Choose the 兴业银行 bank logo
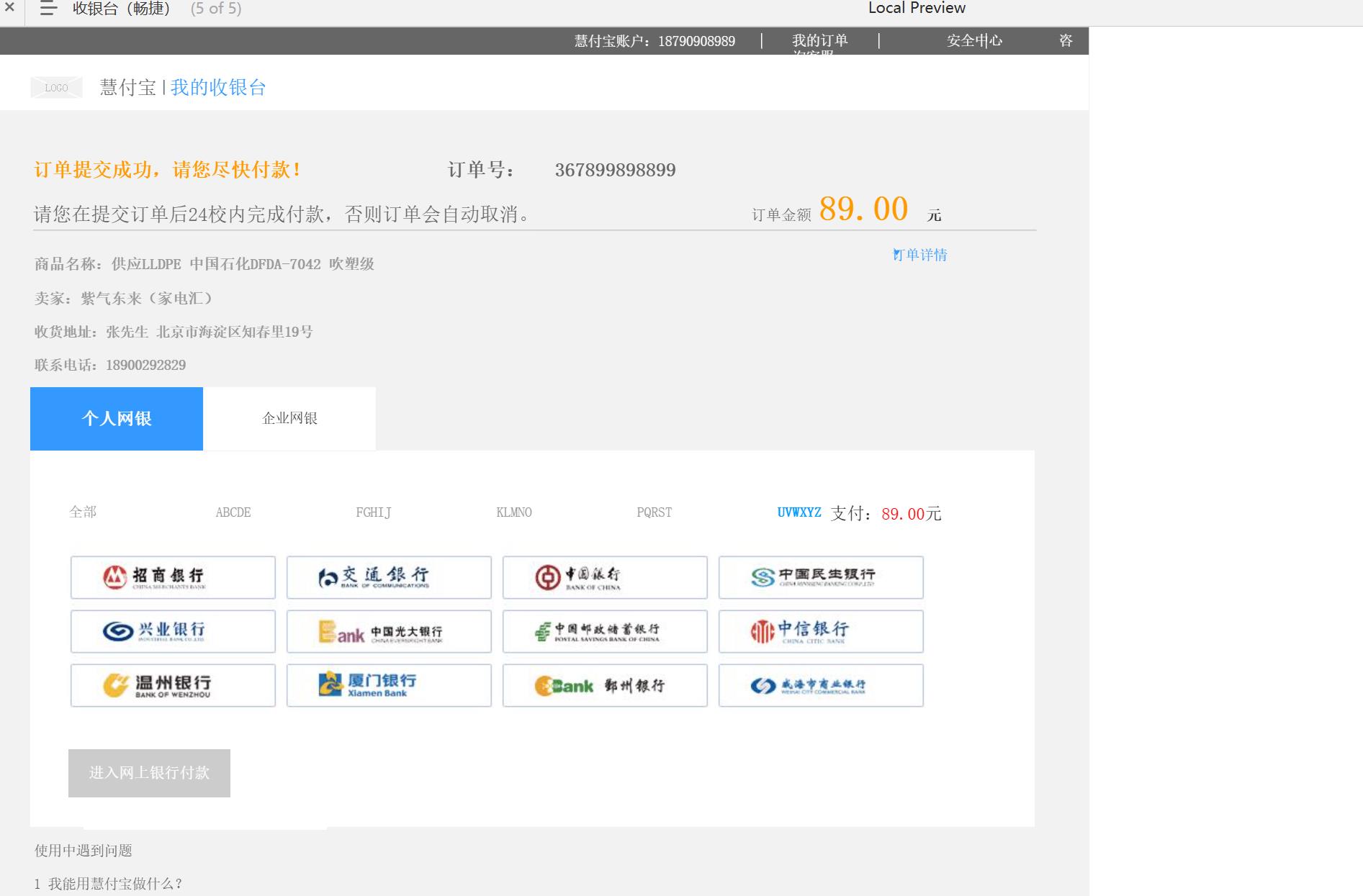The width and height of the screenshot is (1363, 896). pyautogui.click(x=173, y=631)
